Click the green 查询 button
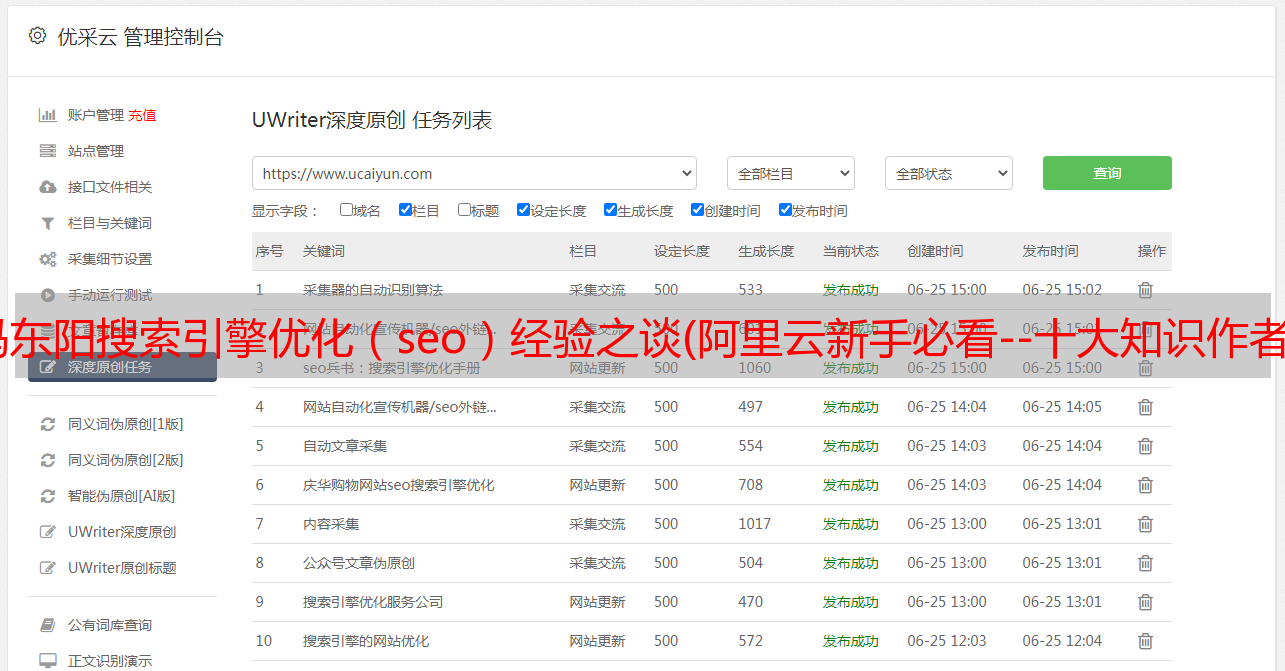The image size is (1285, 671). tap(1107, 173)
